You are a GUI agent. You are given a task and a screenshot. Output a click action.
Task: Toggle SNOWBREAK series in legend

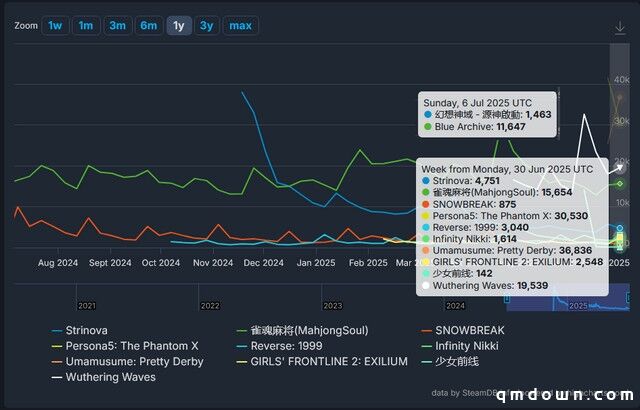coord(463,330)
